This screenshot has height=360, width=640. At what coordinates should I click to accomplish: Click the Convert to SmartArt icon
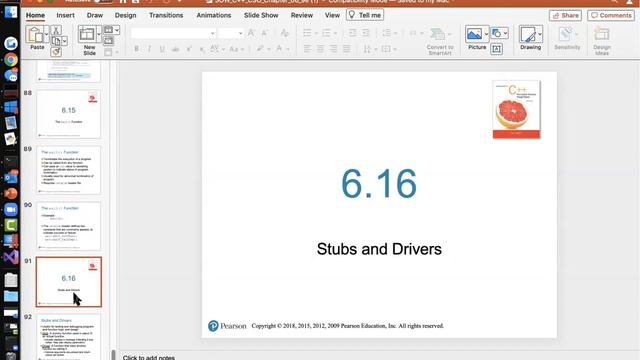pos(437,34)
